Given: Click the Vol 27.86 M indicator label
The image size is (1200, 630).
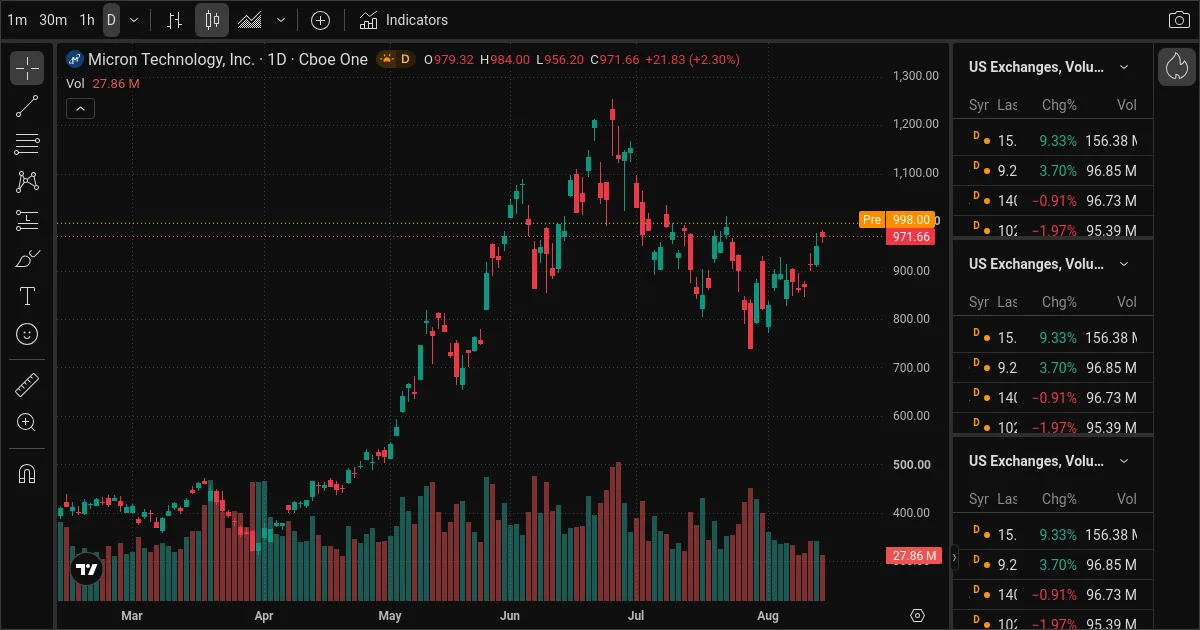Looking at the screenshot, I should [103, 84].
